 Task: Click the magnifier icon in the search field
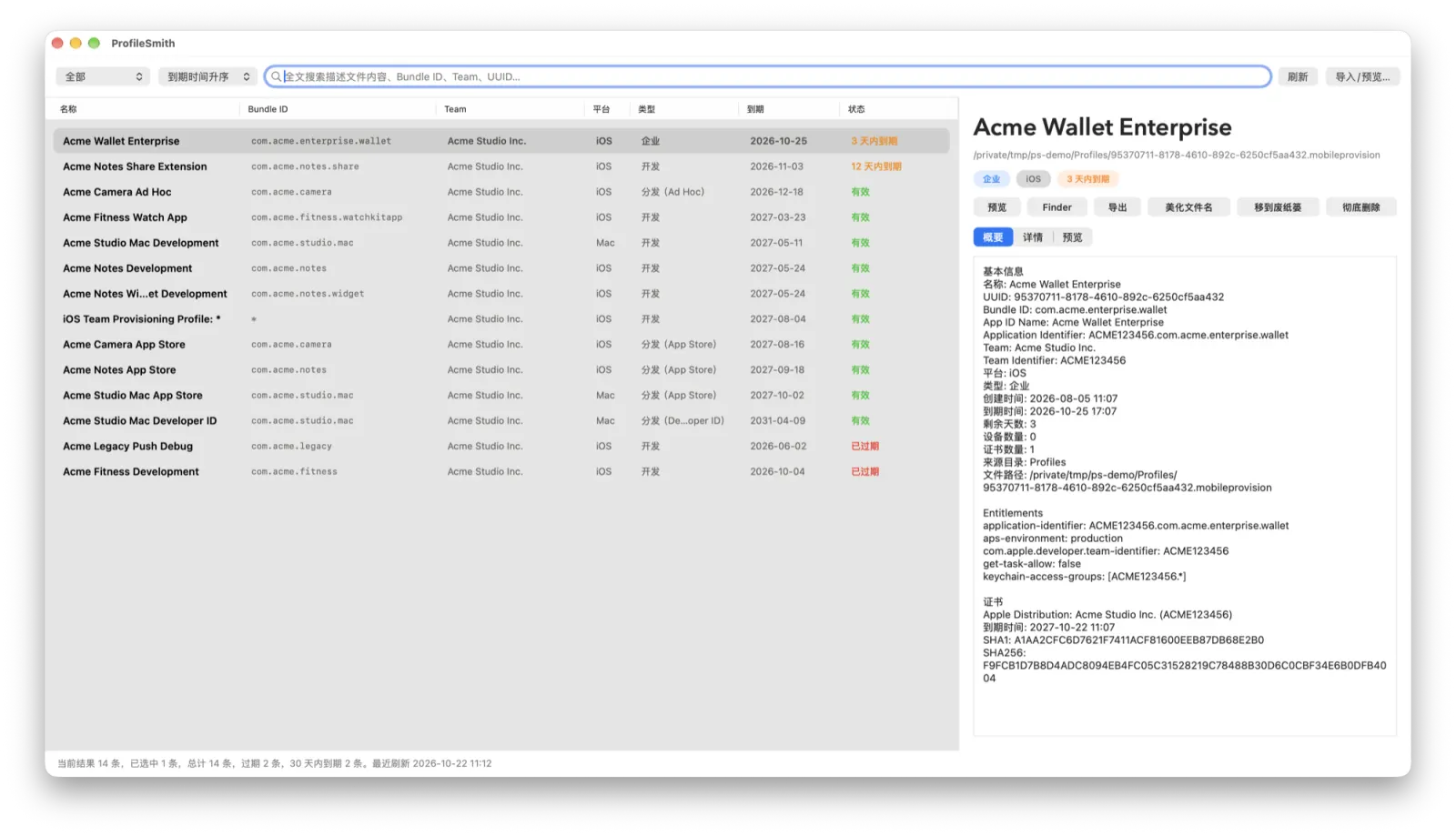click(276, 77)
